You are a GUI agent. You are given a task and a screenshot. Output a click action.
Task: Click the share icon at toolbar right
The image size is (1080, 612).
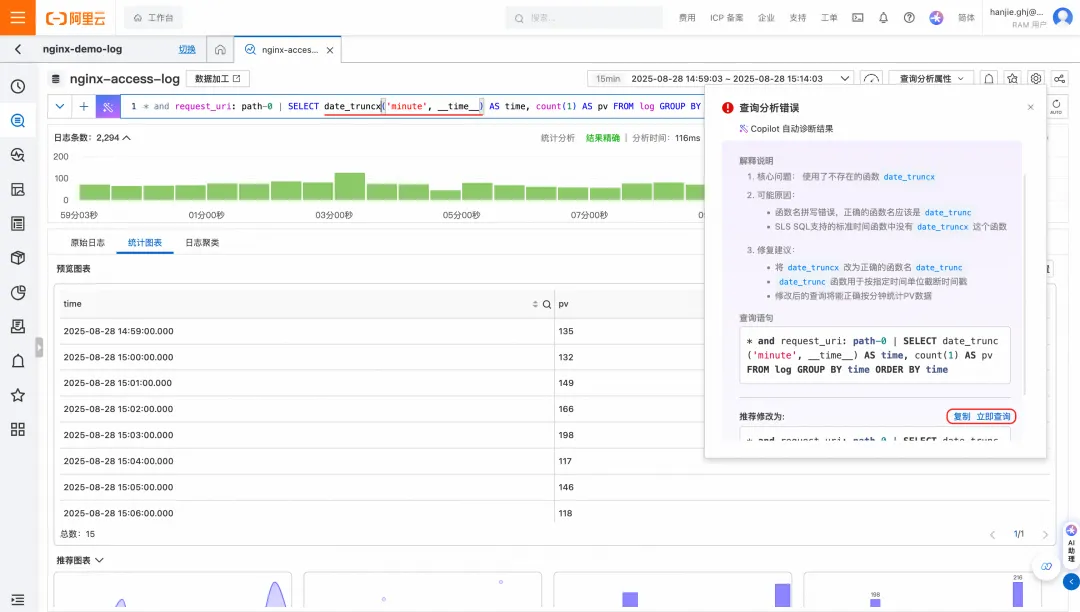[x=1059, y=78]
